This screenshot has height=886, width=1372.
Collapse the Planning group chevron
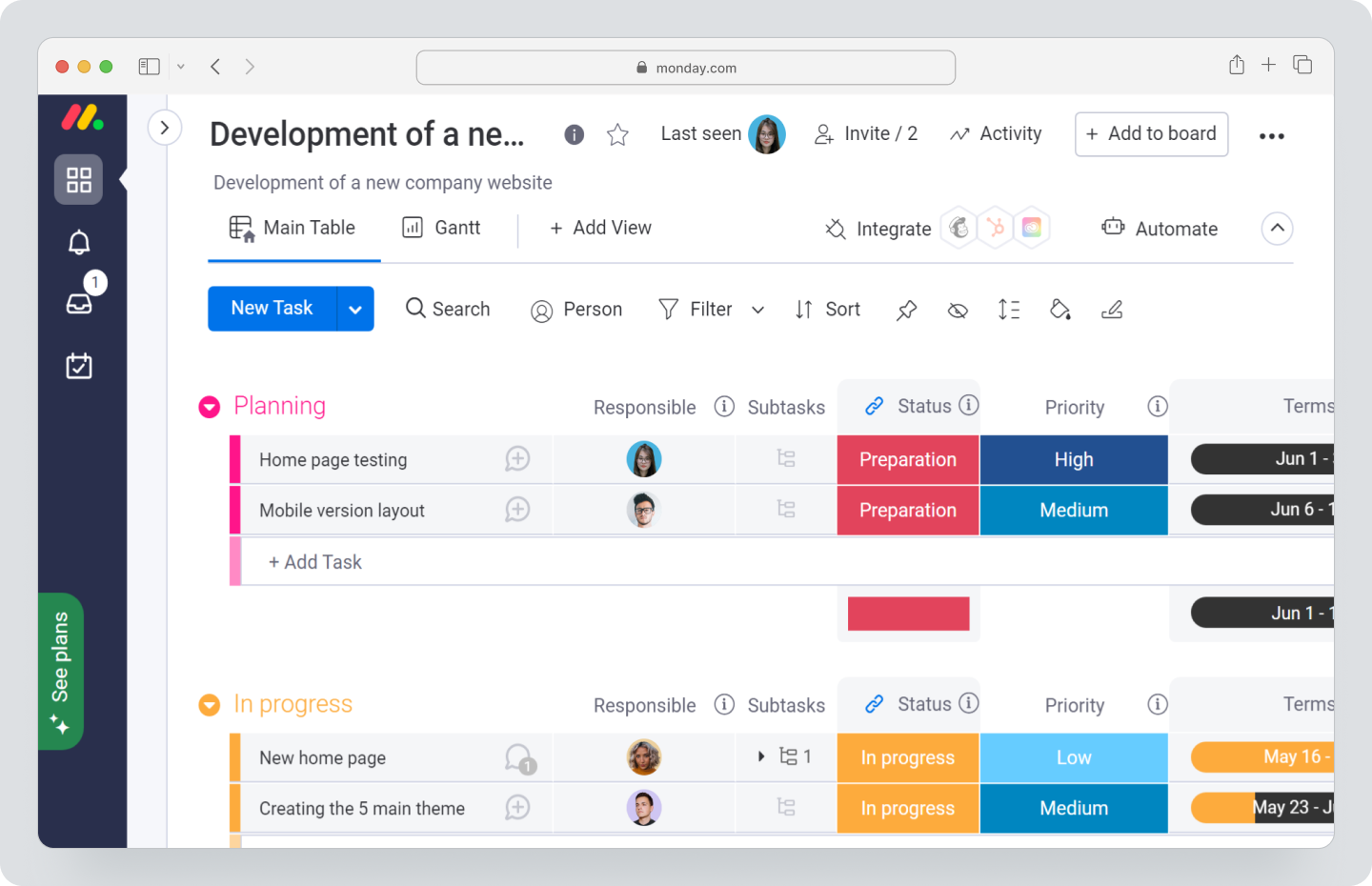pyautogui.click(x=209, y=406)
